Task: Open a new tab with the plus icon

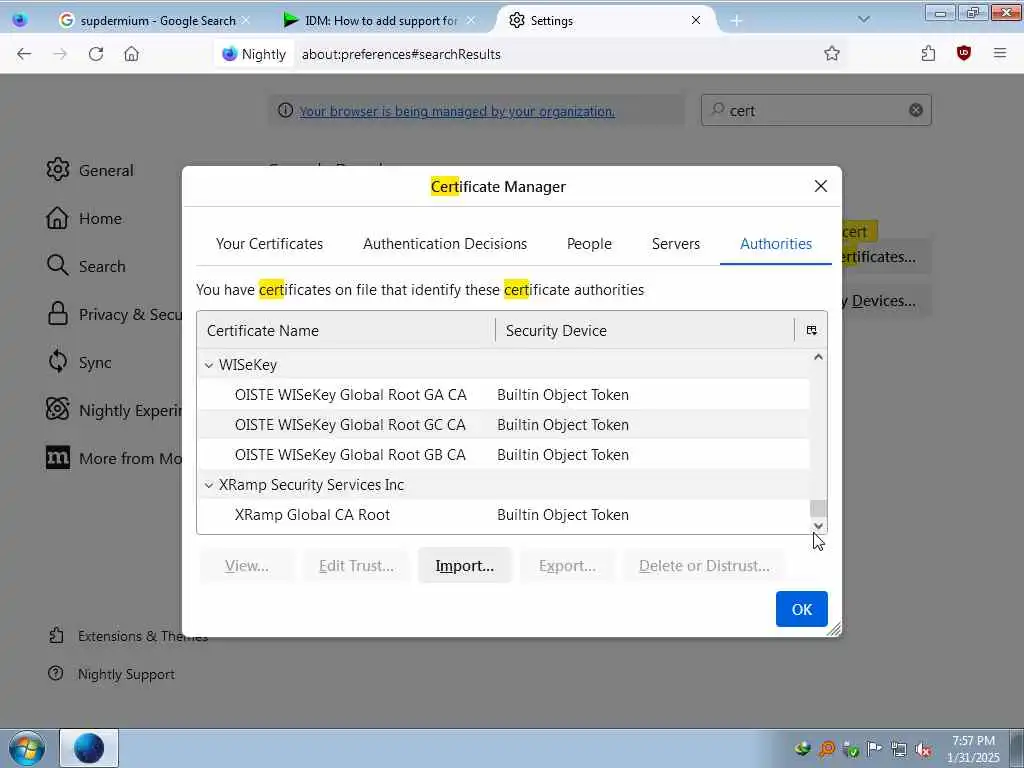Action: [x=736, y=21]
